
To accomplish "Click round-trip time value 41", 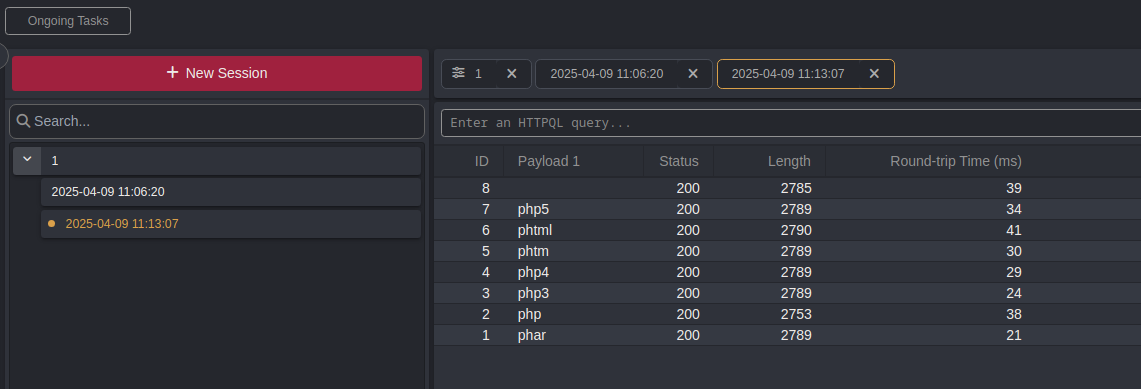I will tap(1014, 230).
